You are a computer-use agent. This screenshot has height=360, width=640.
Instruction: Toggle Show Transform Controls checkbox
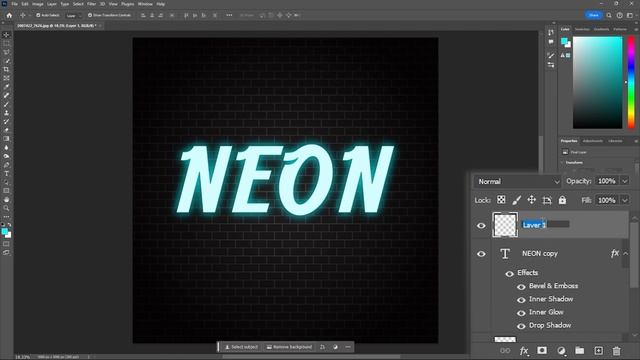tap(90, 15)
